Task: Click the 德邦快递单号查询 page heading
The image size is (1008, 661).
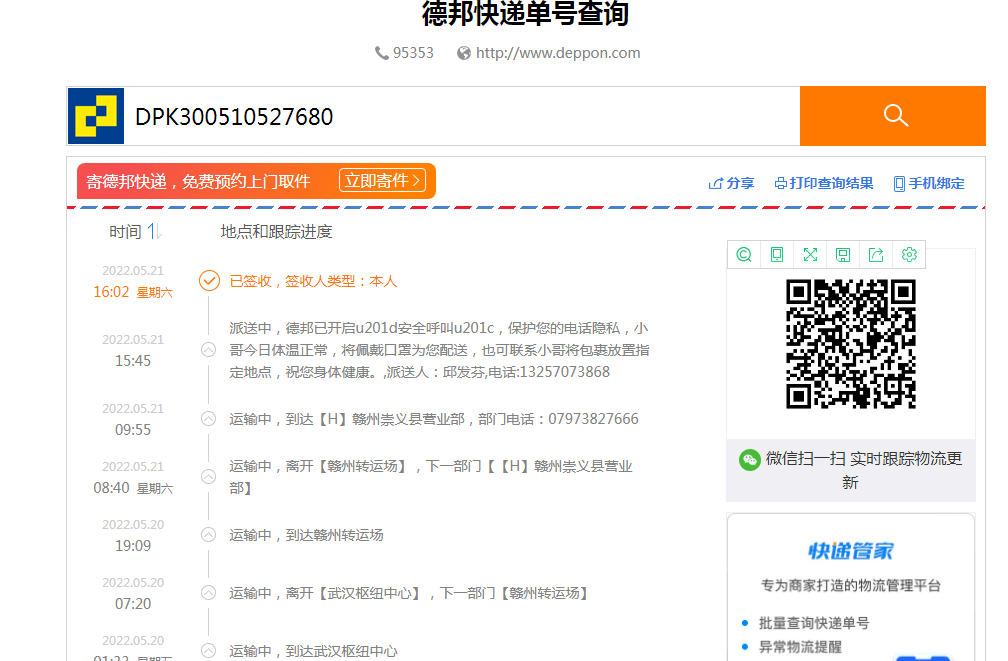Action: [525, 14]
